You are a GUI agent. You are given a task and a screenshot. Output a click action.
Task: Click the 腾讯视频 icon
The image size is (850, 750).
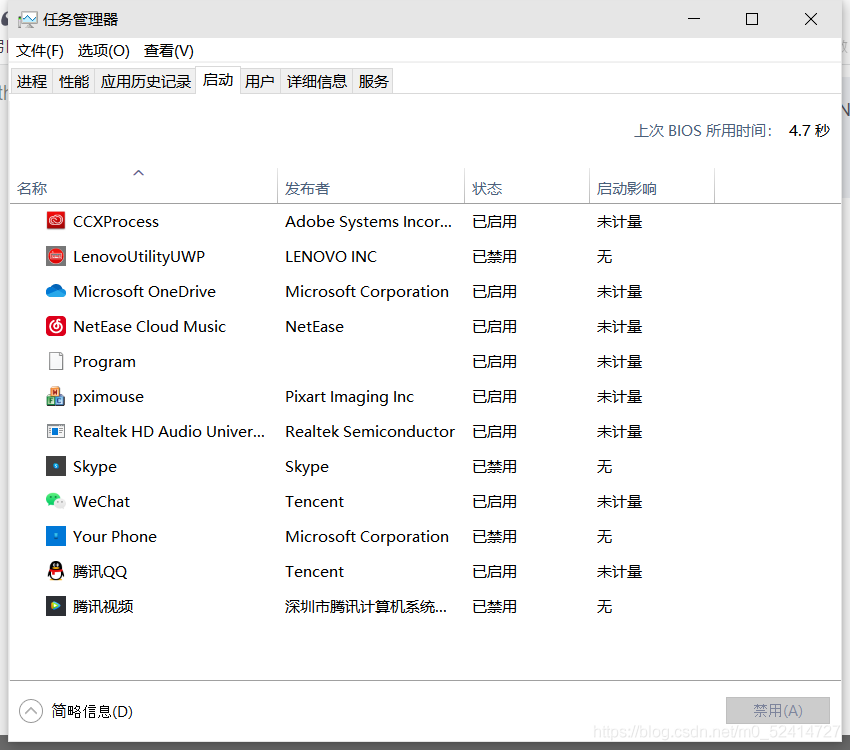tap(56, 606)
